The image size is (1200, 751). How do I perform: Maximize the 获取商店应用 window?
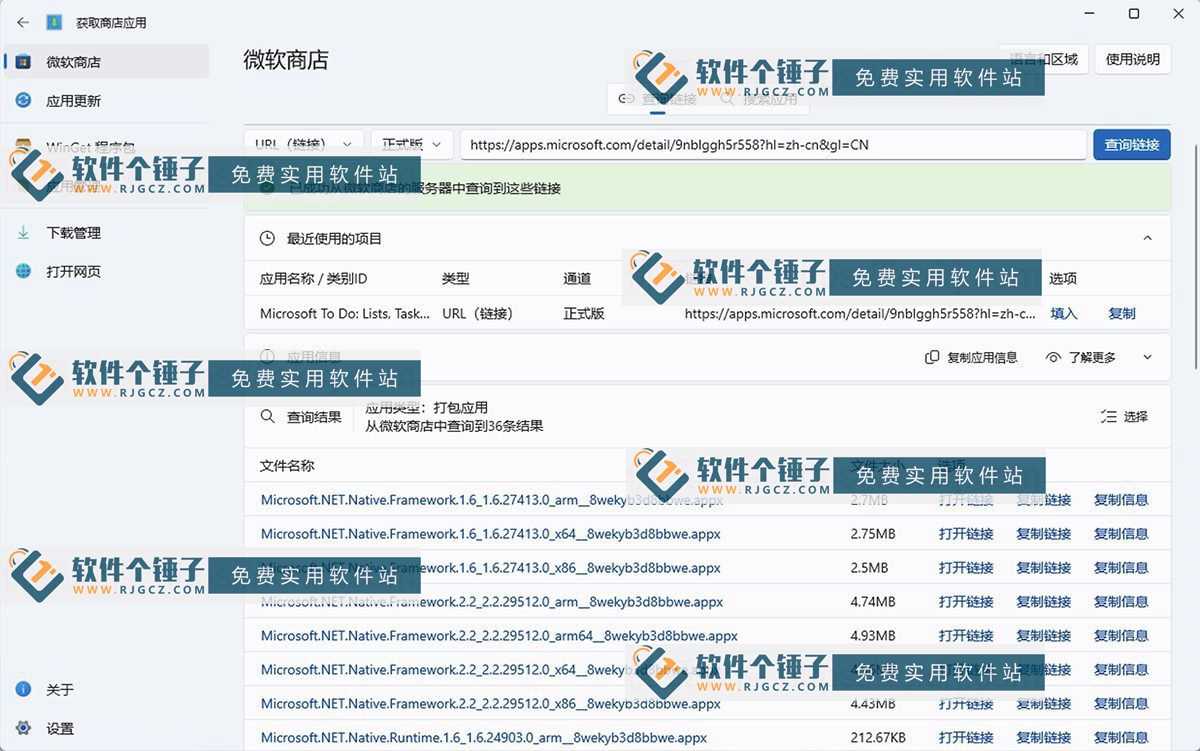tap(1134, 14)
